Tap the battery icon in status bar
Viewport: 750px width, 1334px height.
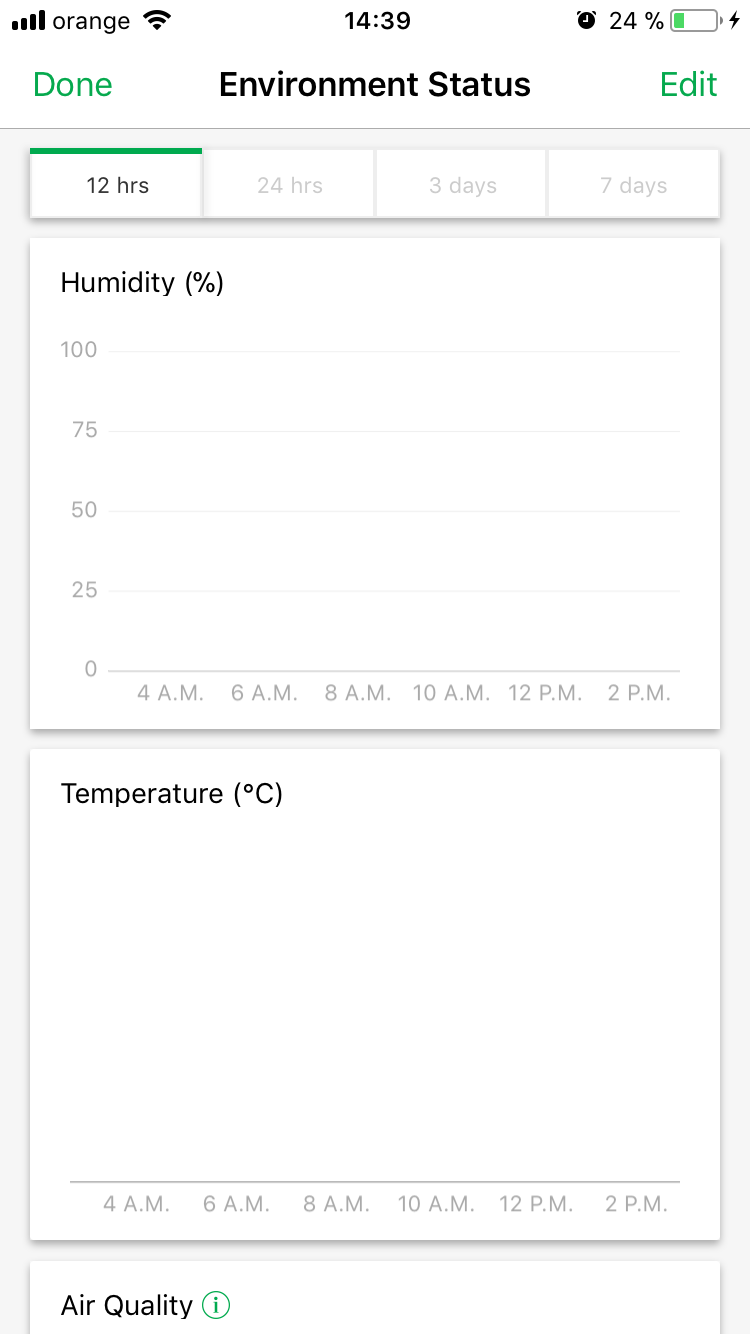coord(695,20)
